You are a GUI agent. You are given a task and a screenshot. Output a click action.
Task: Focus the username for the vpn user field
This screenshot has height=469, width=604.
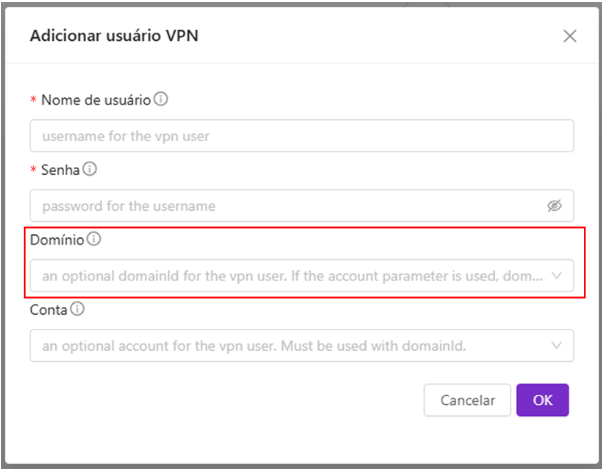[302, 136]
